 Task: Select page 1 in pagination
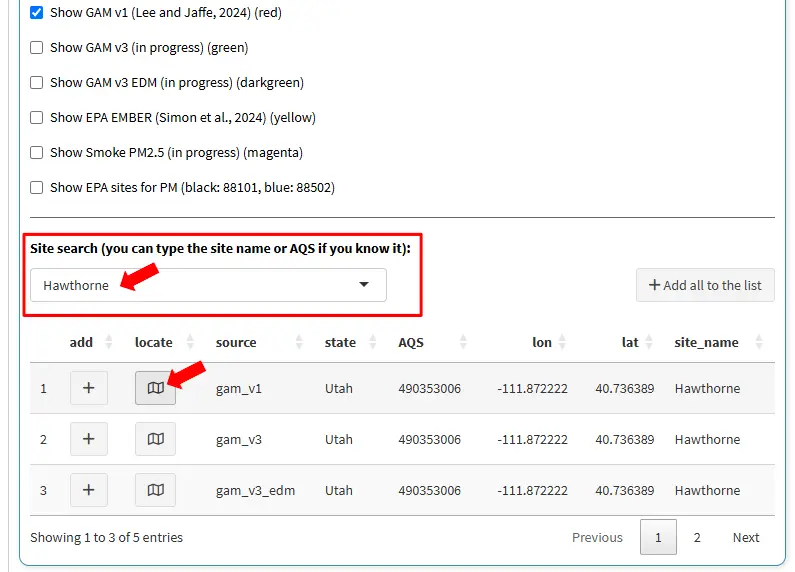click(658, 537)
